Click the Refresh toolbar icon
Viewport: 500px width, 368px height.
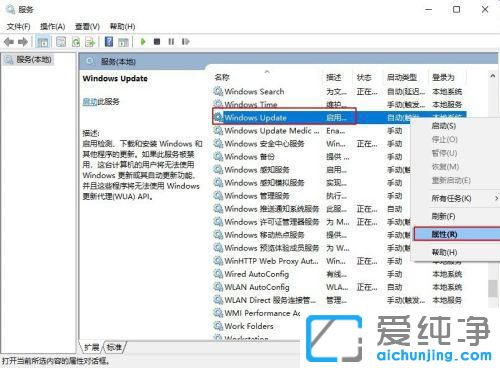coord(76,42)
